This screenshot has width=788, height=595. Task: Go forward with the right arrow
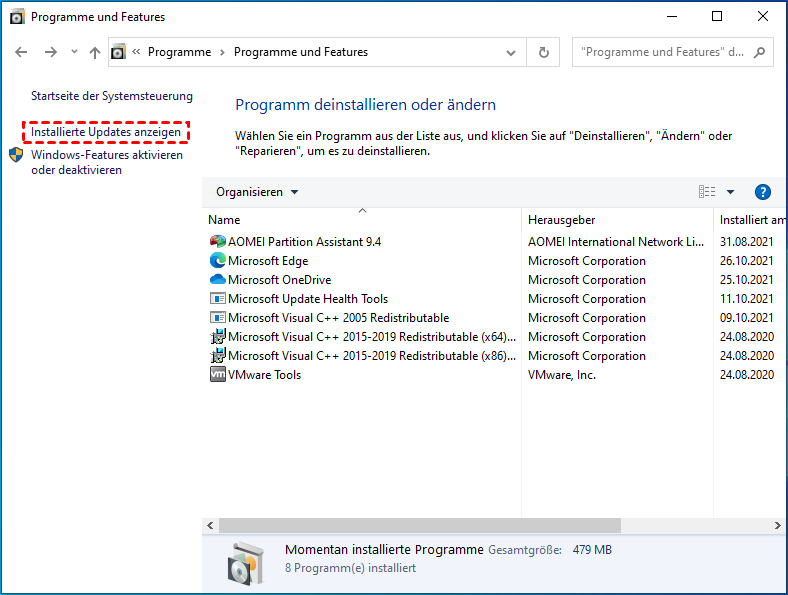pyautogui.click(x=51, y=52)
